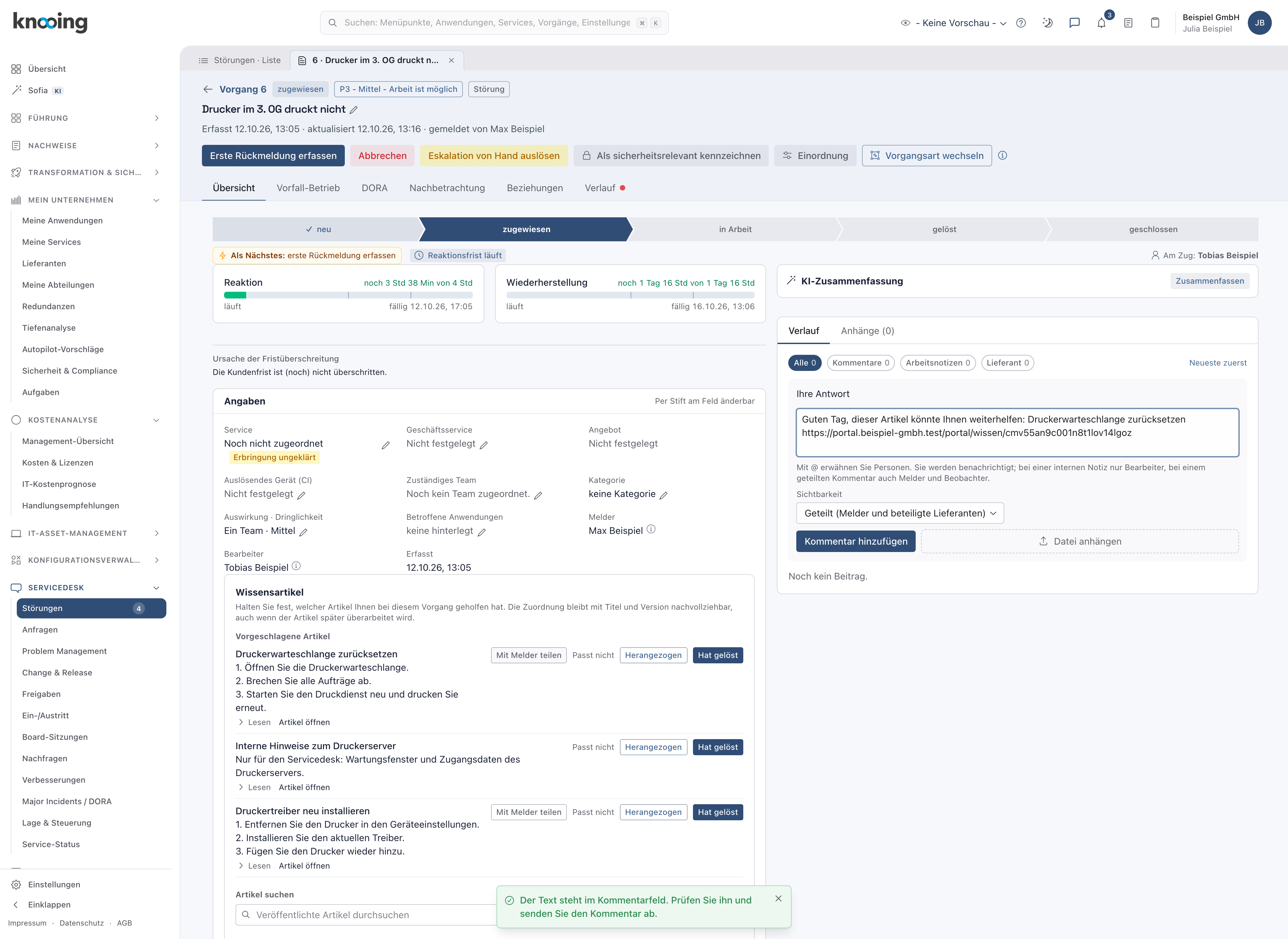Toggle Neueste zuerst sort order
1288x939 pixels.
pyautogui.click(x=1218, y=363)
